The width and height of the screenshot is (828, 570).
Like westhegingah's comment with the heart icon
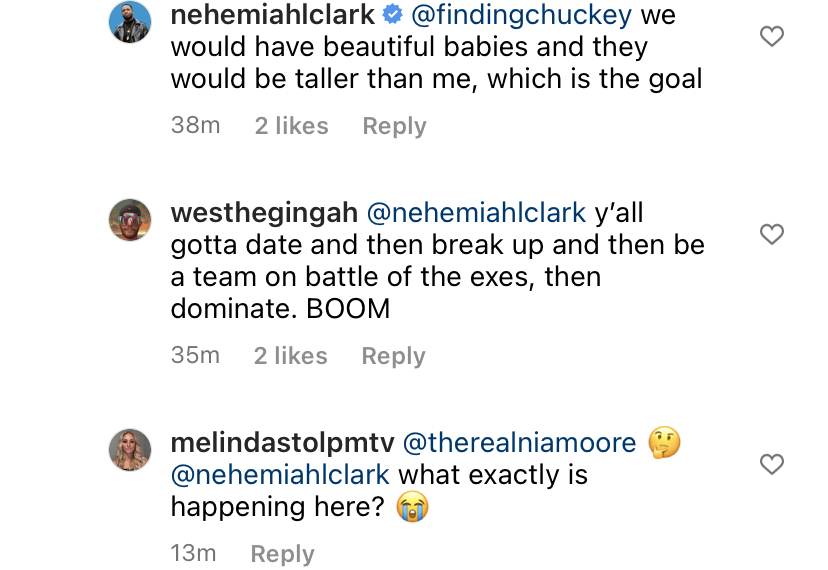pyautogui.click(x=771, y=234)
